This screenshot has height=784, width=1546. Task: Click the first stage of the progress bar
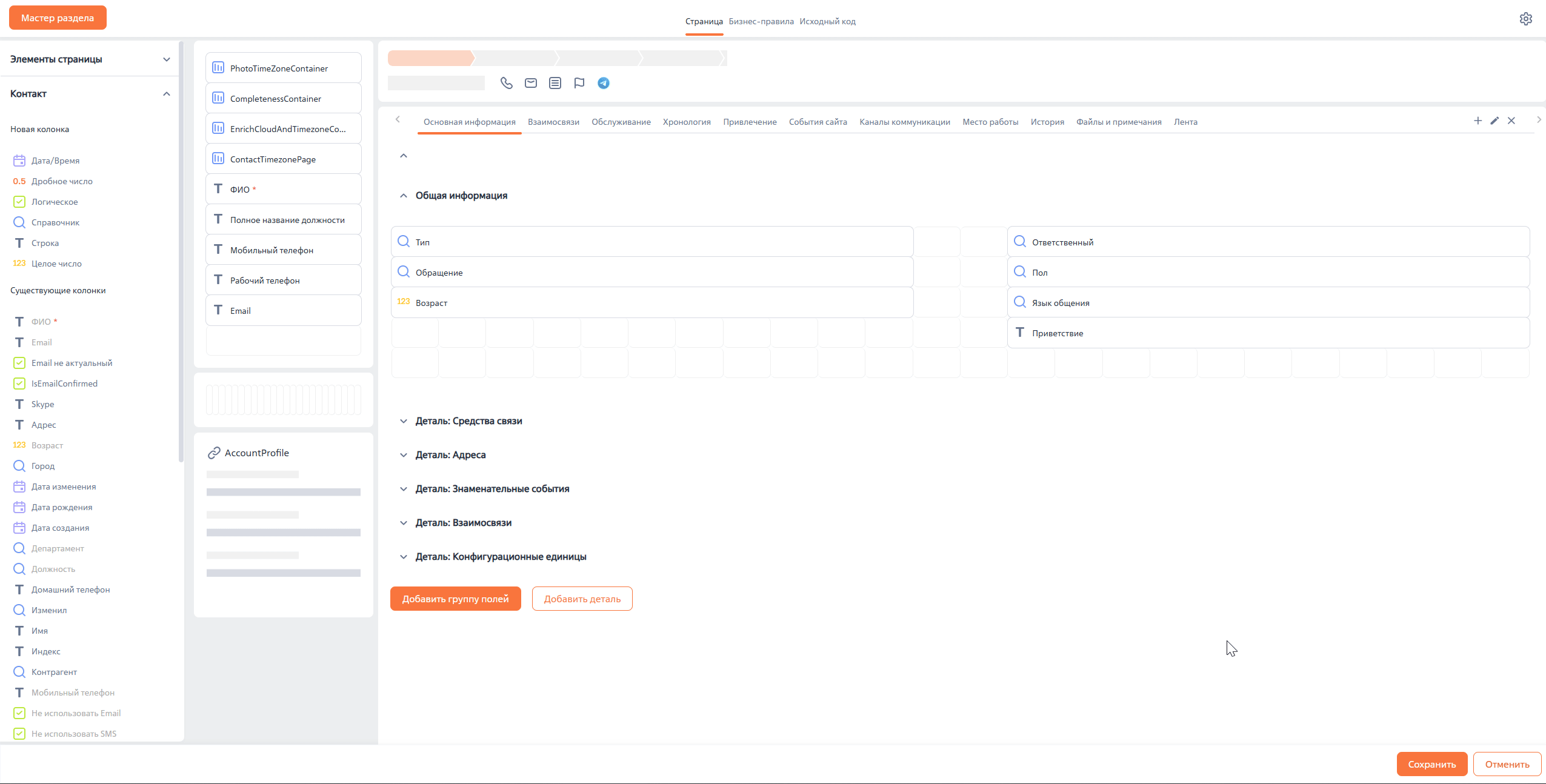coord(430,58)
